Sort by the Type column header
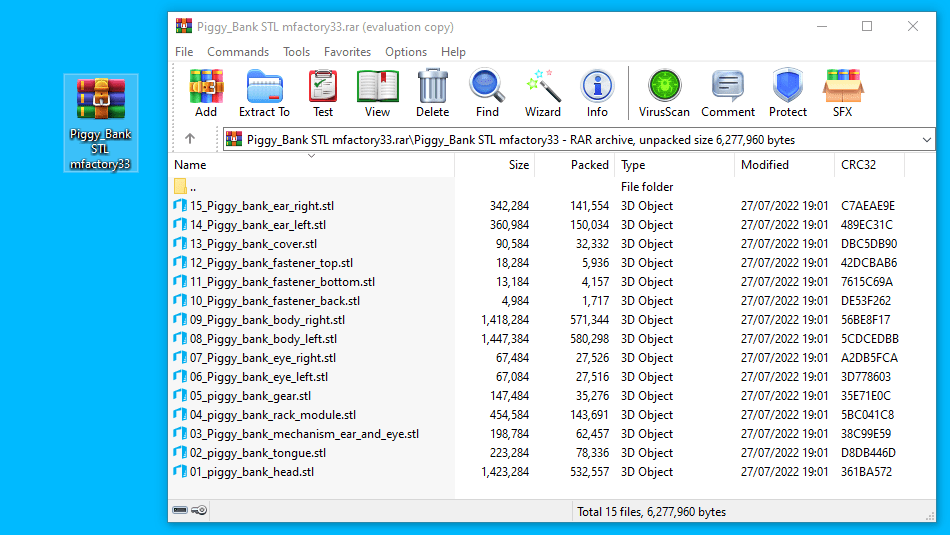 coord(674,165)
